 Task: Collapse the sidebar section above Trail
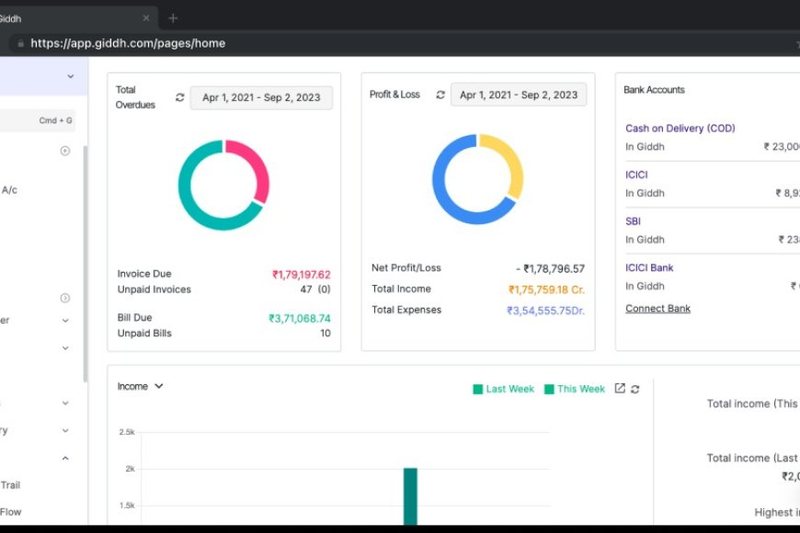pos(65,458)
